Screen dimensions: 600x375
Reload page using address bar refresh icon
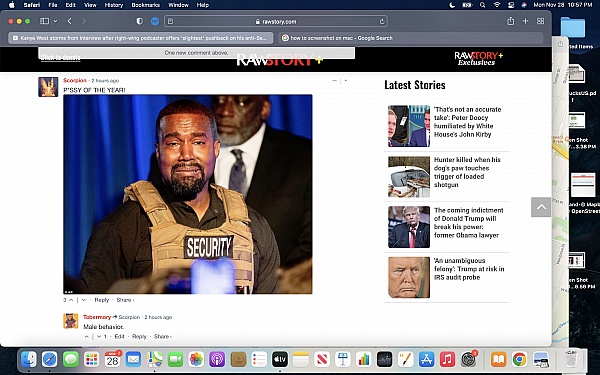382,21
